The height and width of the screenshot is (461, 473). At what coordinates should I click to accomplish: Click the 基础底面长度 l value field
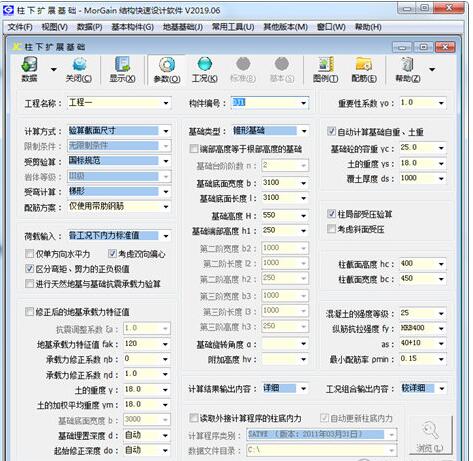[x=285, y=198]
